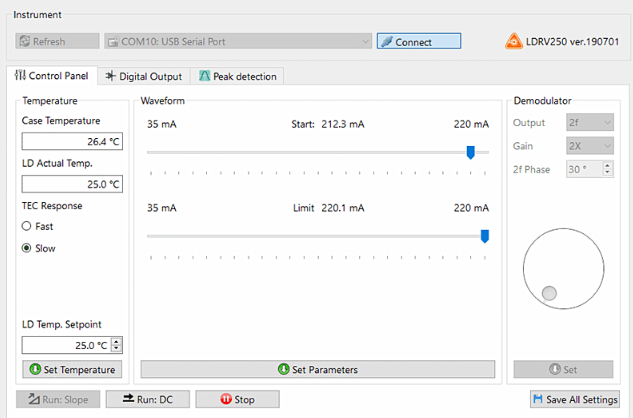Image resolution: width=633 pixels, height=418 pixels.
Task: Click the orange LDRV250 logo icon
Action: coord(514,41)
